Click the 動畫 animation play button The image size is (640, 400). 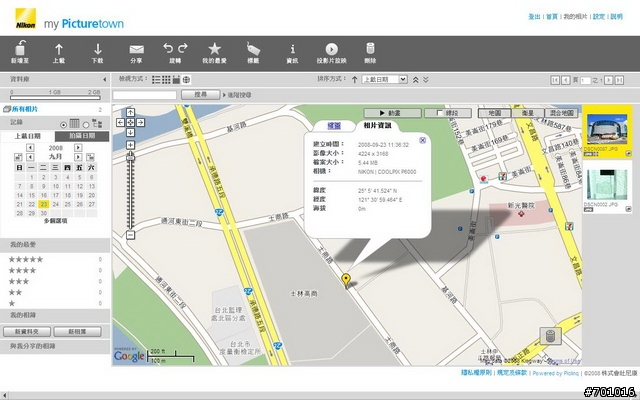point(392,113)
